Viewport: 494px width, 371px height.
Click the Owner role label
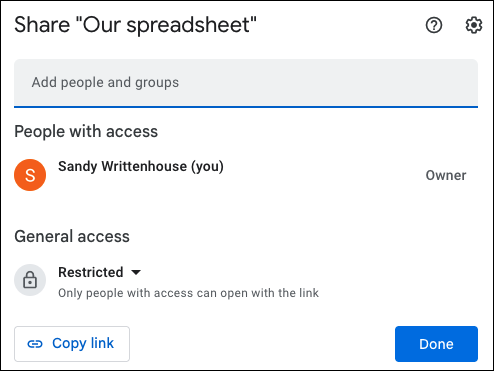pos(446,175)
